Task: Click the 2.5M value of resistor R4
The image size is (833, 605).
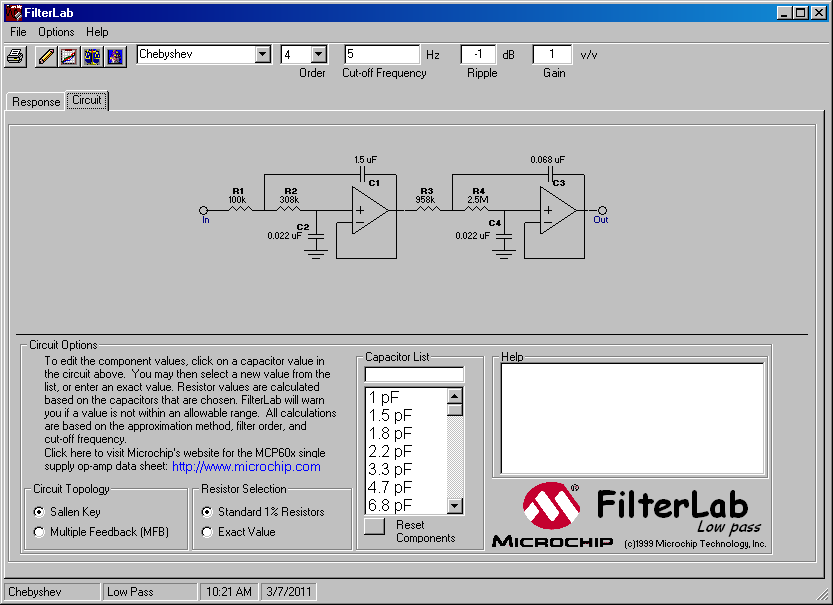Action: [478, 200]
